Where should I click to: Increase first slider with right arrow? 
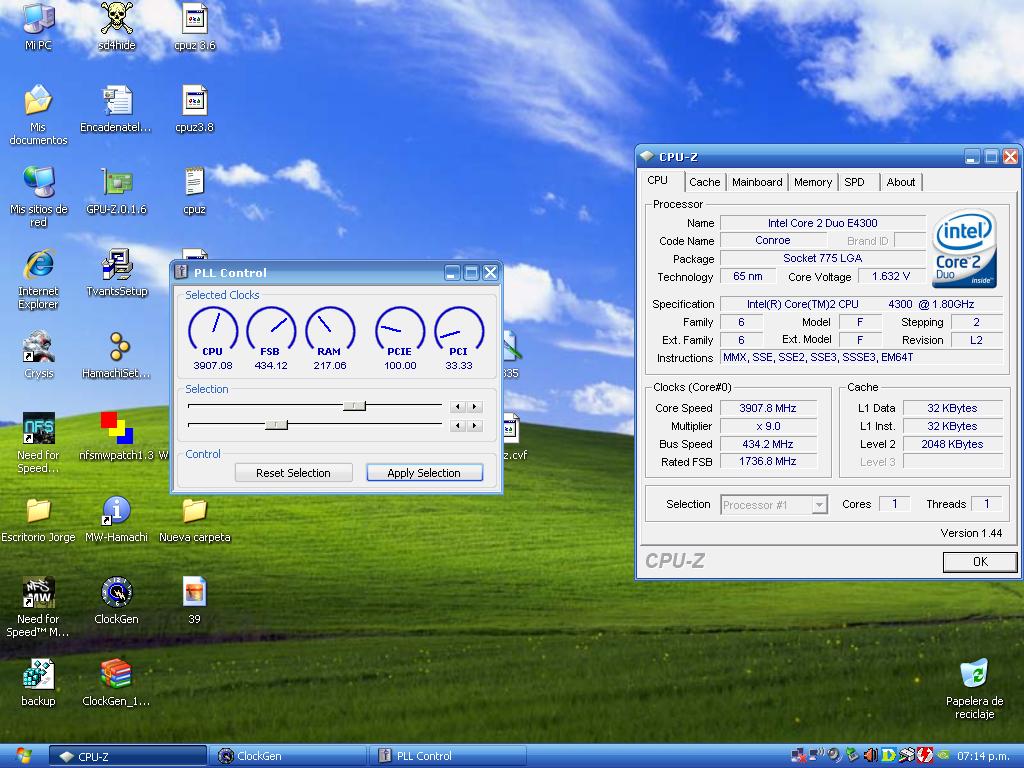coord(475,407)
